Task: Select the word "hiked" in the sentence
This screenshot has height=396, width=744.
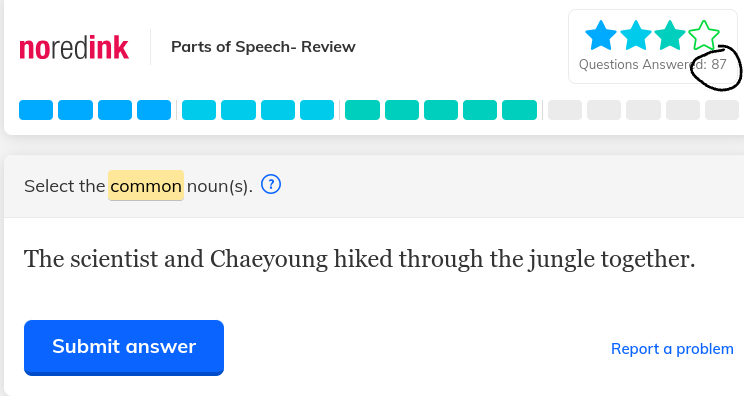Action: (363, 259)
